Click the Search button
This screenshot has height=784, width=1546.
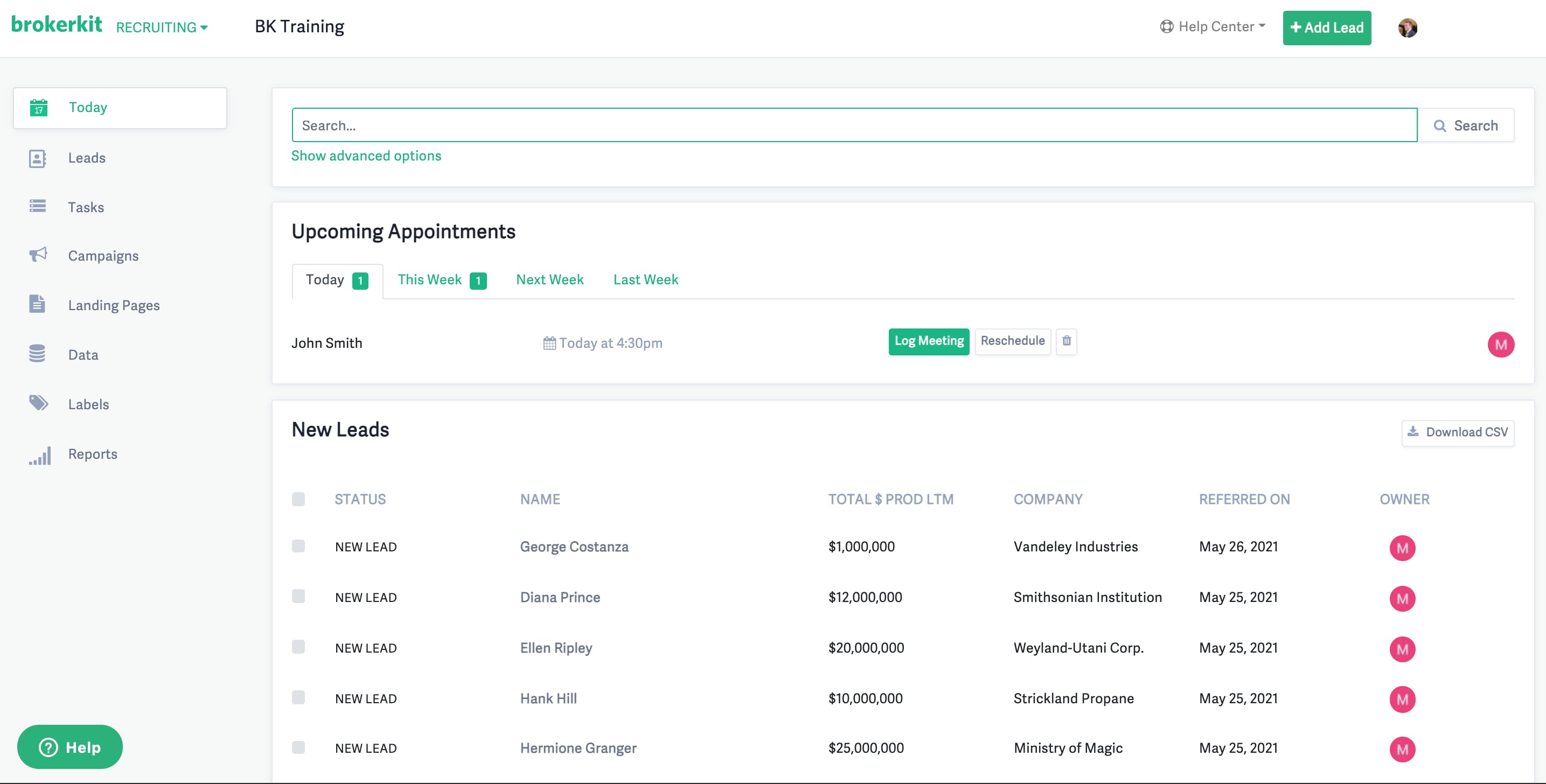click(1465, 125)
